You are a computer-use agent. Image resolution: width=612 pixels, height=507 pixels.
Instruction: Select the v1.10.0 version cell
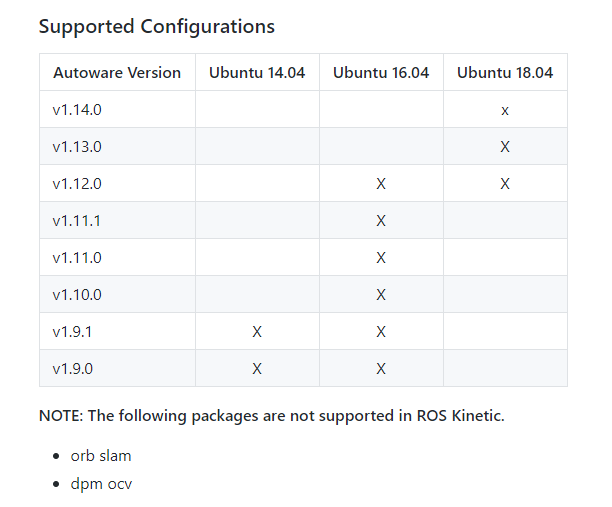point(77,294)
